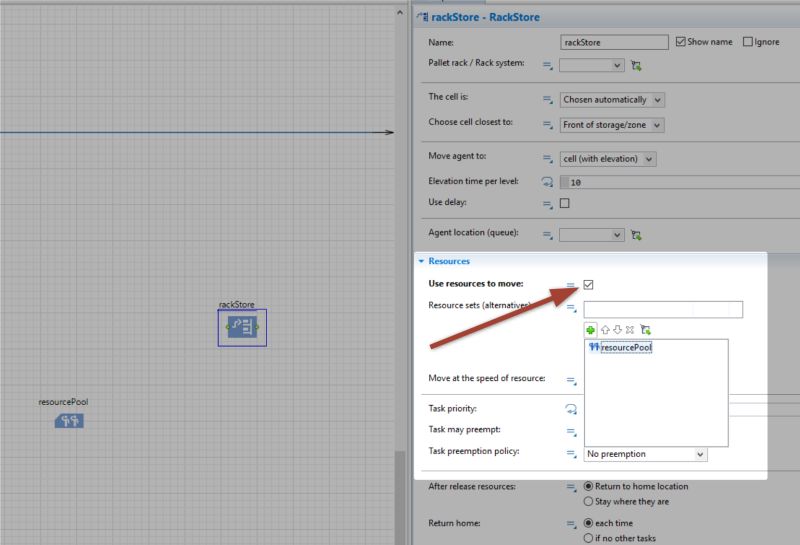
Task: Uncheck the Show name checkbox
Action: tap(680, 42)
